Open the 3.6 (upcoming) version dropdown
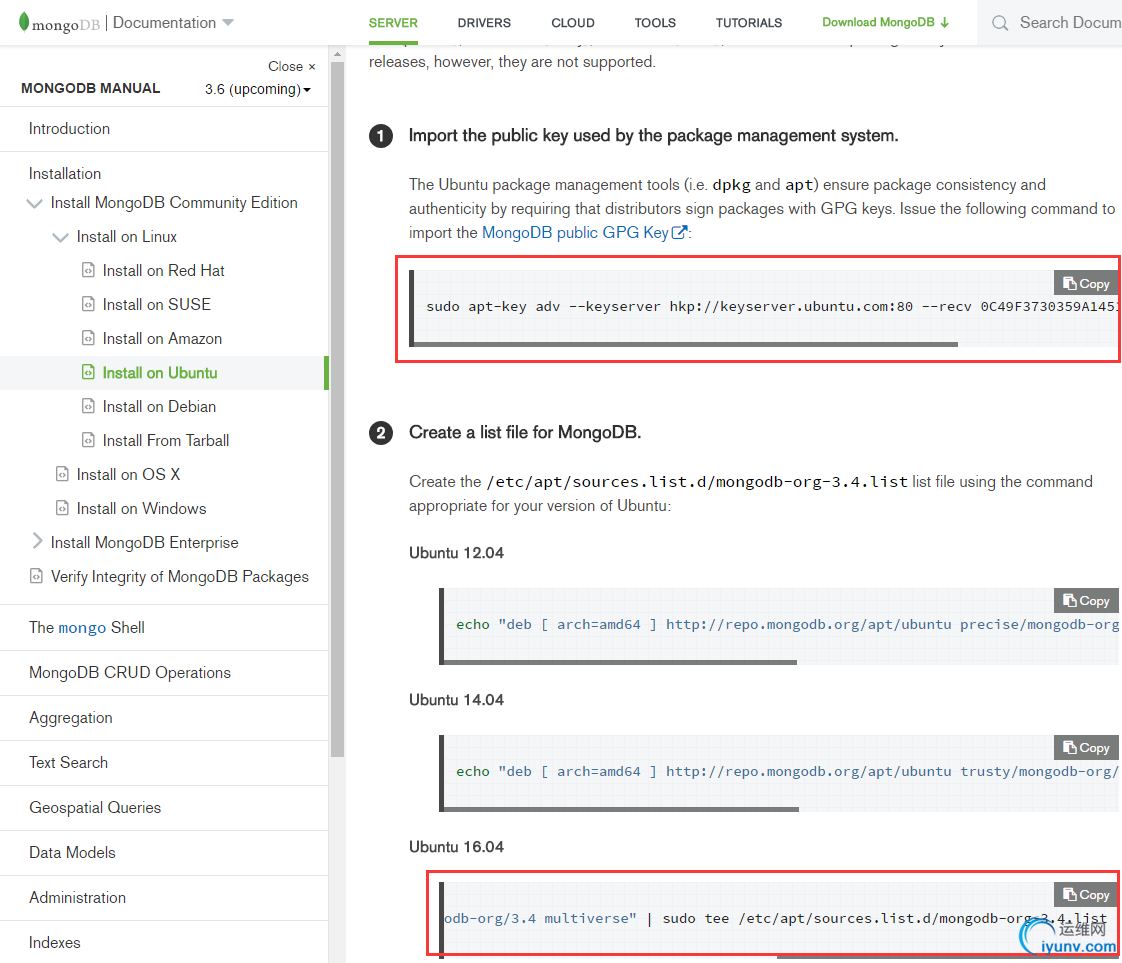The height and width of the screenshot is (963, 1122). pyautogui.click(x=258, y=89)
